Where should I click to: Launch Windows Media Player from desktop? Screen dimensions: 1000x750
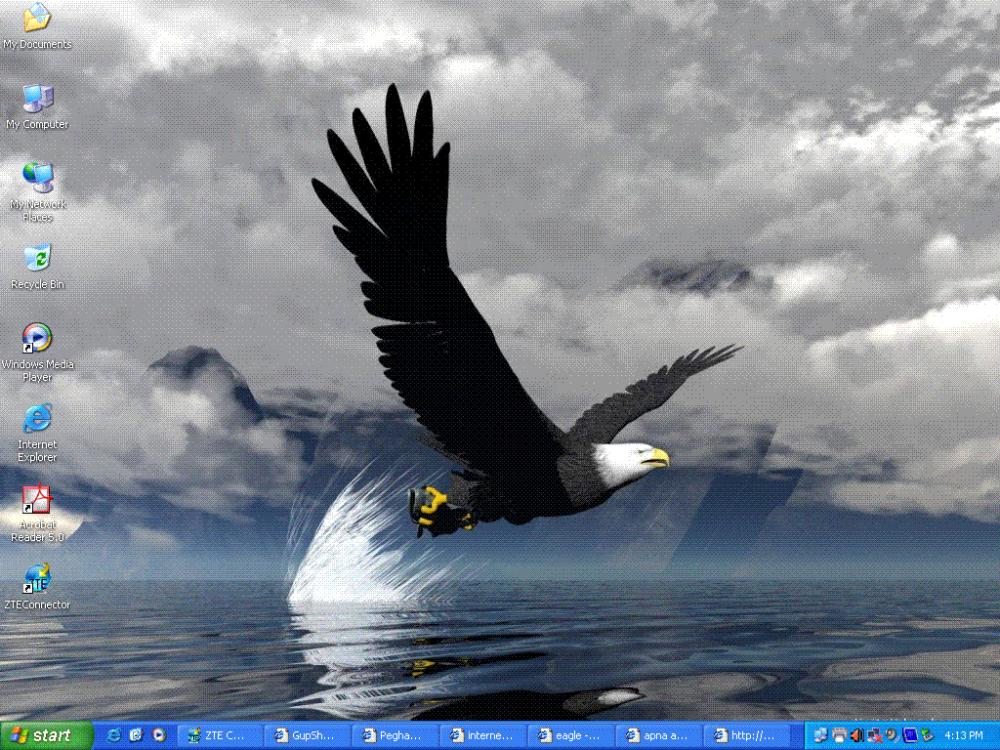[37, 338]
